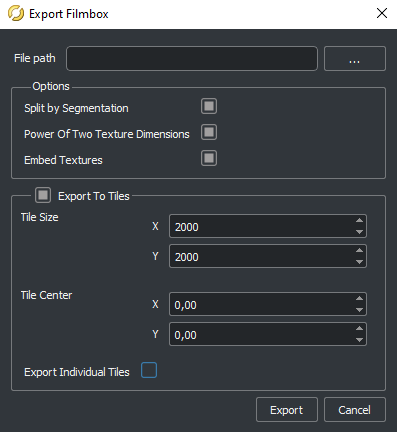
Task: Enable Split by Segmentation checkbox
Action: pos(209,106)
